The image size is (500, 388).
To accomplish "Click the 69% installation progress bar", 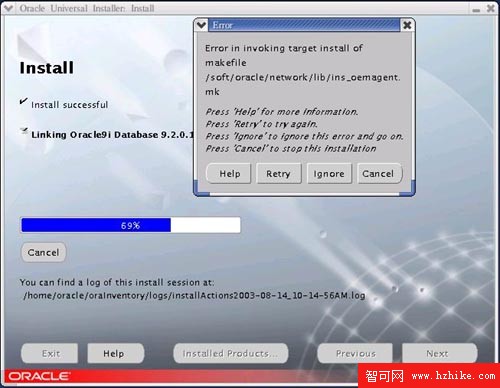I will click(x=130, y=225).
